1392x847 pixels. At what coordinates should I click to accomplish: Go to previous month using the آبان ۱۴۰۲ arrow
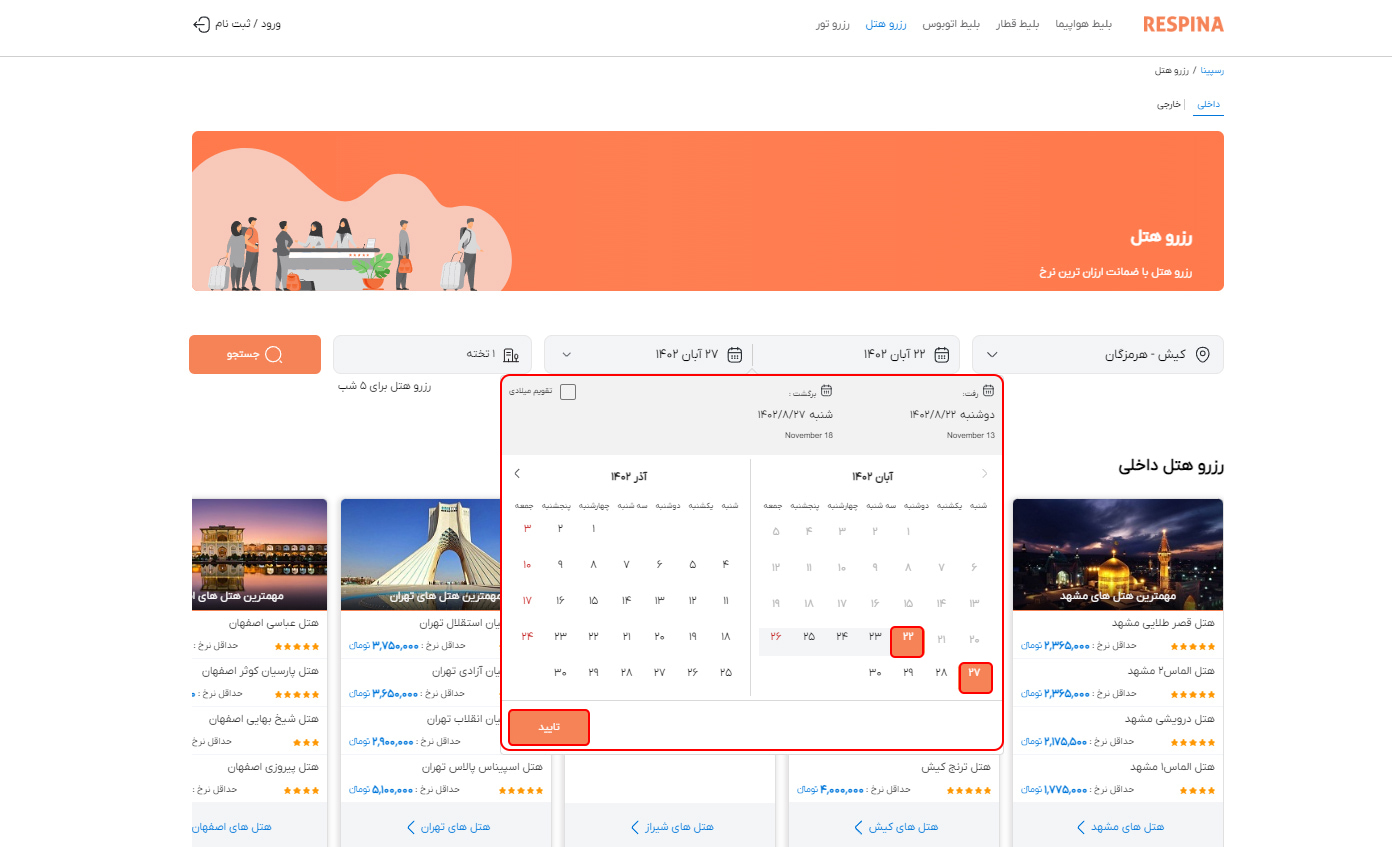click(x=984, y=474)
